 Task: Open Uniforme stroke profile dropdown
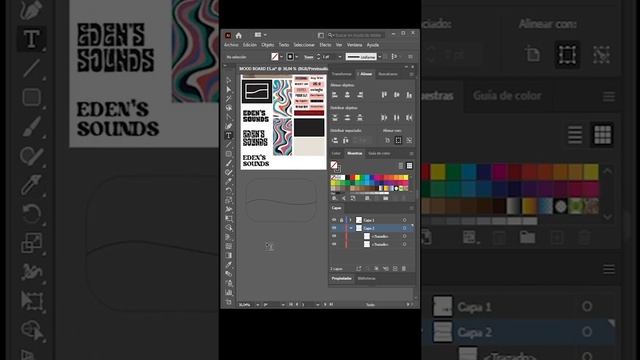(380, 57)
